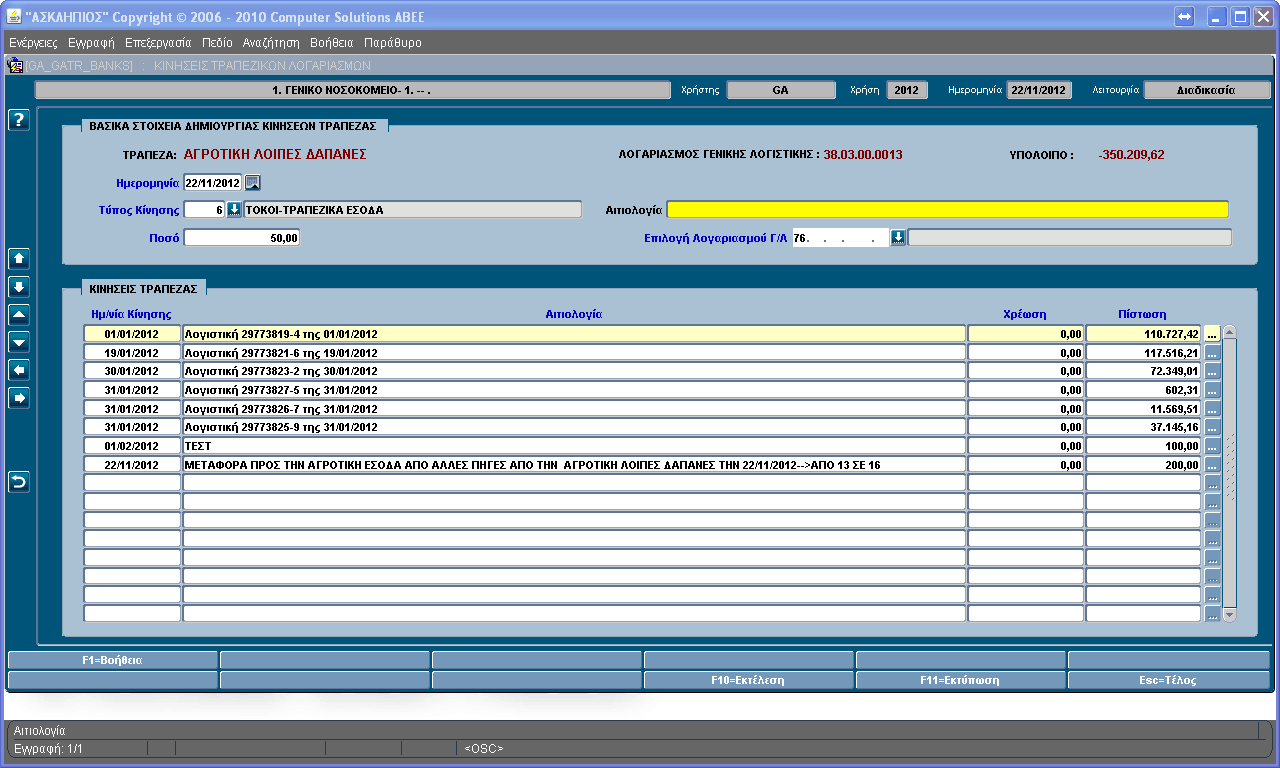Open the Εγγραφή menu
The height and width of the screenshot is (768, 1280).
point(91,43)
